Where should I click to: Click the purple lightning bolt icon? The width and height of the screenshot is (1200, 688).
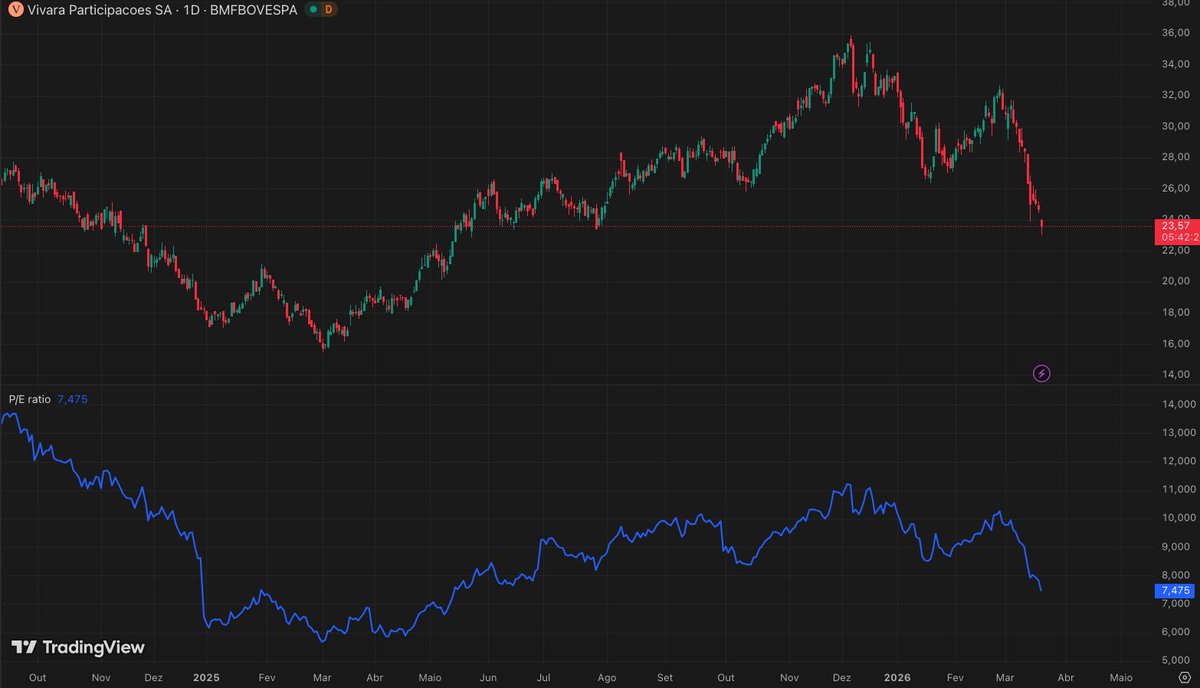(1042, 373)
